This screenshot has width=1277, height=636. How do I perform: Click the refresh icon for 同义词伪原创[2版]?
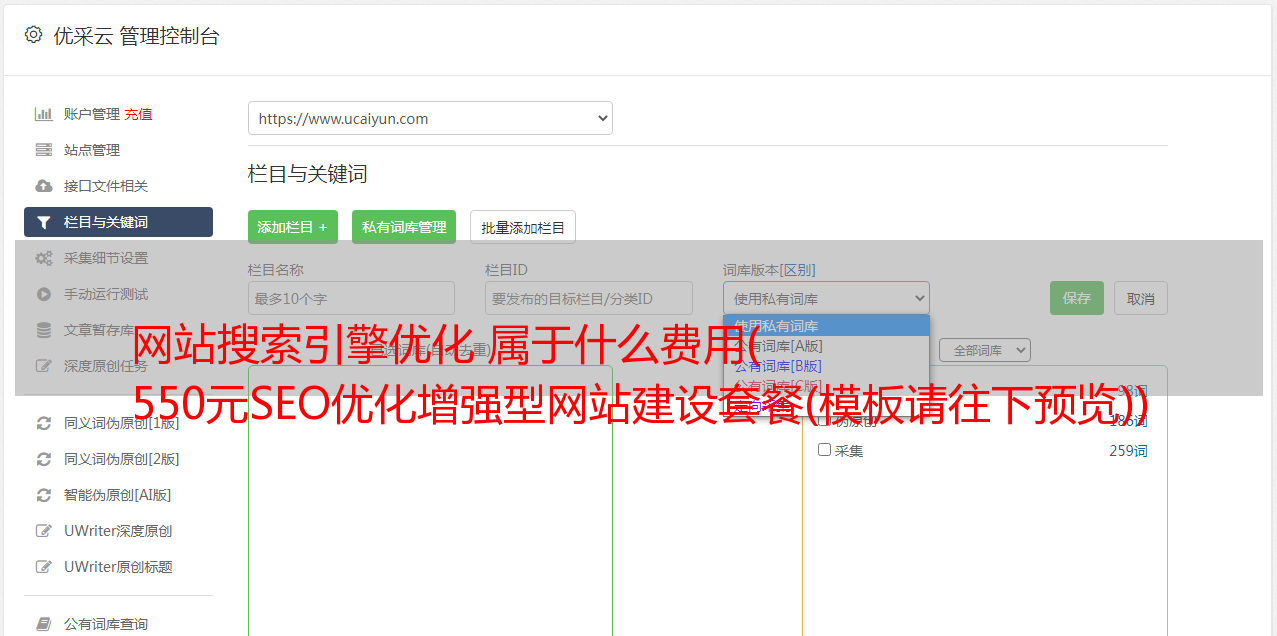pyautogui.click(x=43, y=459)
